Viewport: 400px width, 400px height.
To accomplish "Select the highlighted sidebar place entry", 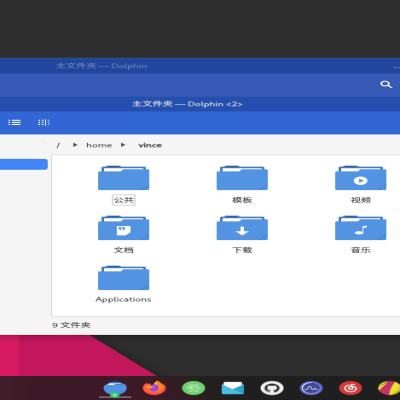I will [x=24, y=164].
